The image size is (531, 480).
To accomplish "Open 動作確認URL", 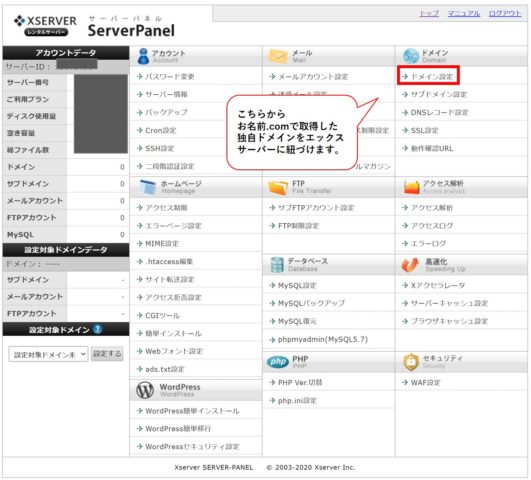I will point(432,148).
